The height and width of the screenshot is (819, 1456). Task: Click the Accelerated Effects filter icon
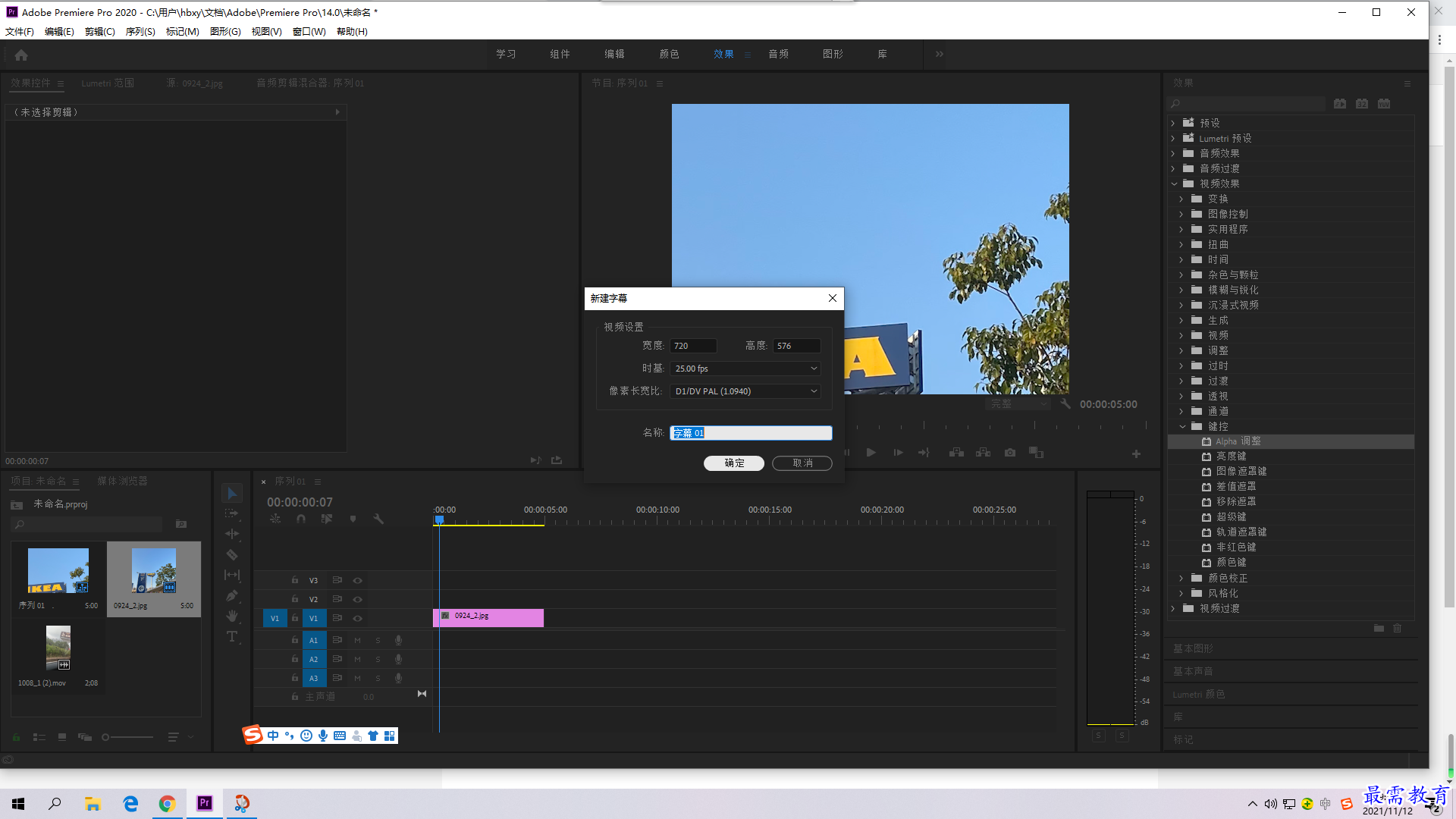pyautogui.click(x=1340, y=103)
